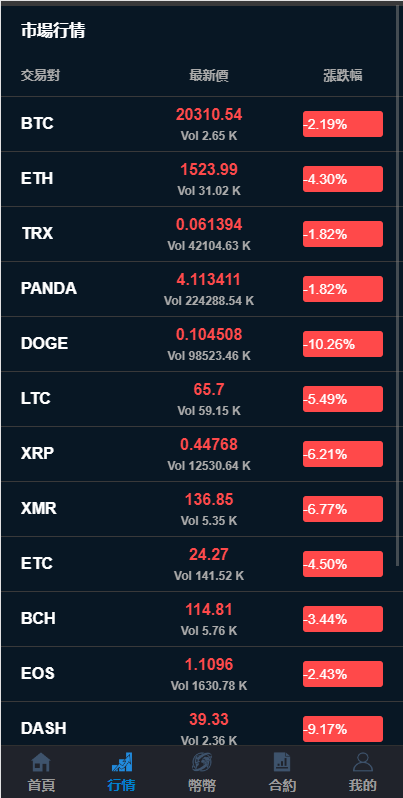Click the DASH -9.17% change badge
This screenshot has width=403, height=798.
point(342,729)
